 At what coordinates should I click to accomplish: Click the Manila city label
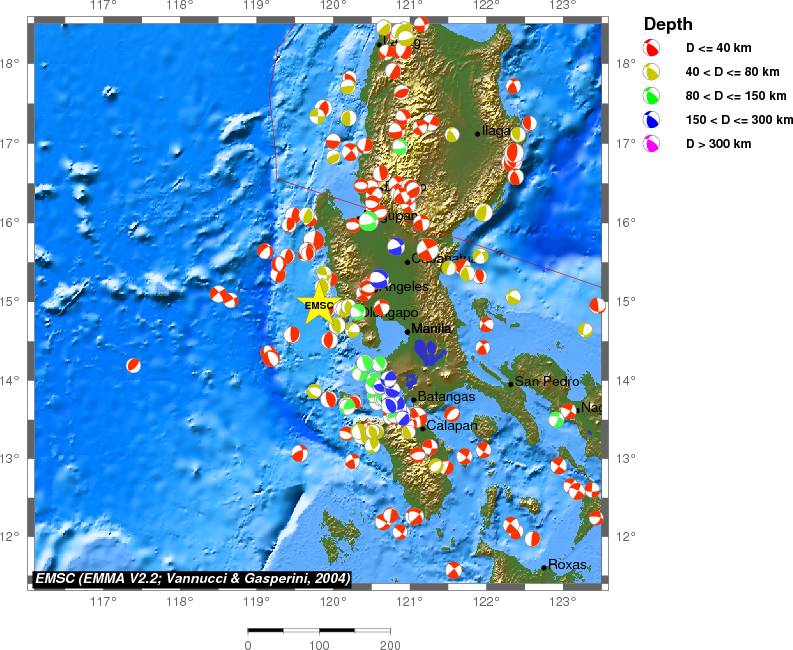(432, 328)
